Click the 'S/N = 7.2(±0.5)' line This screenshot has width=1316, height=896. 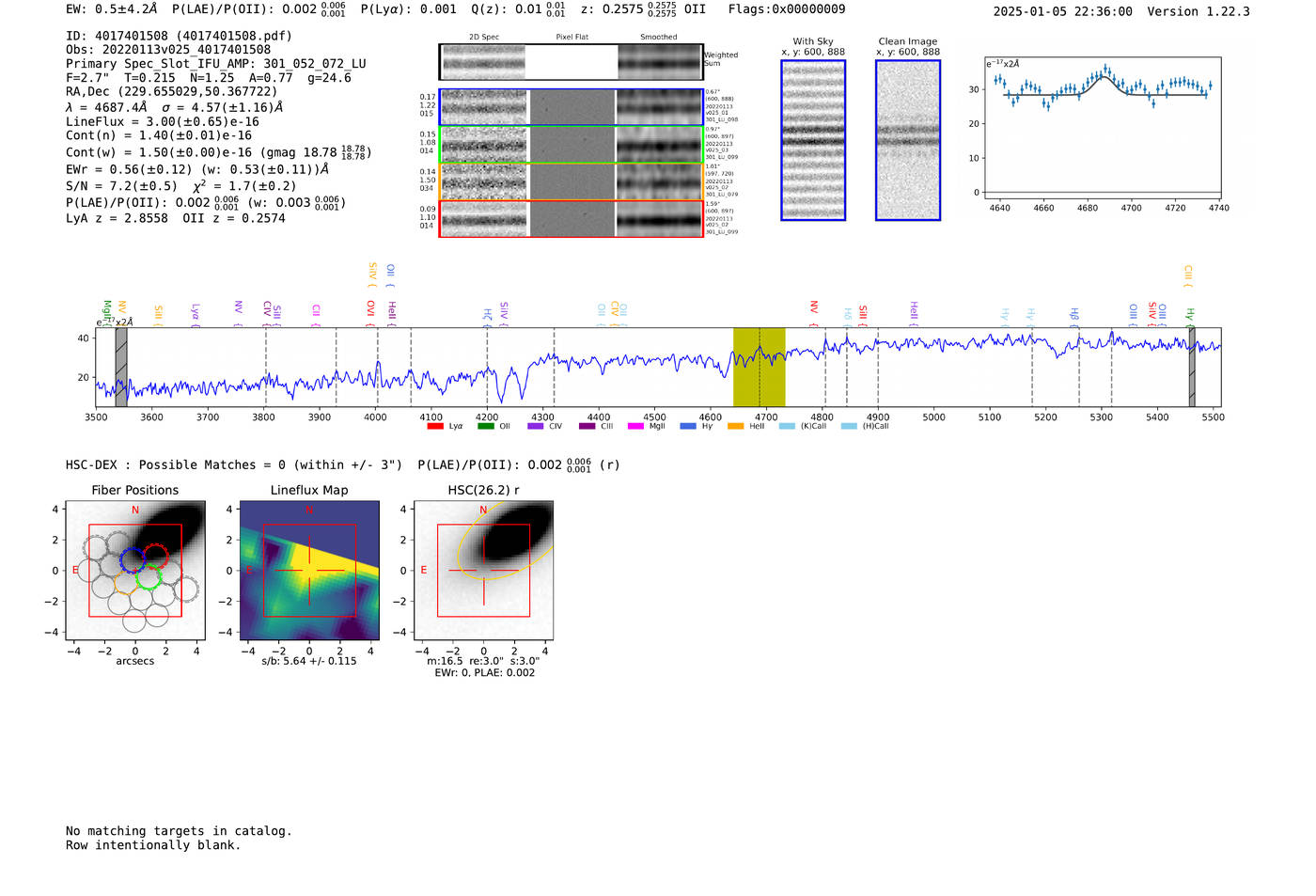tap(181, 185)
